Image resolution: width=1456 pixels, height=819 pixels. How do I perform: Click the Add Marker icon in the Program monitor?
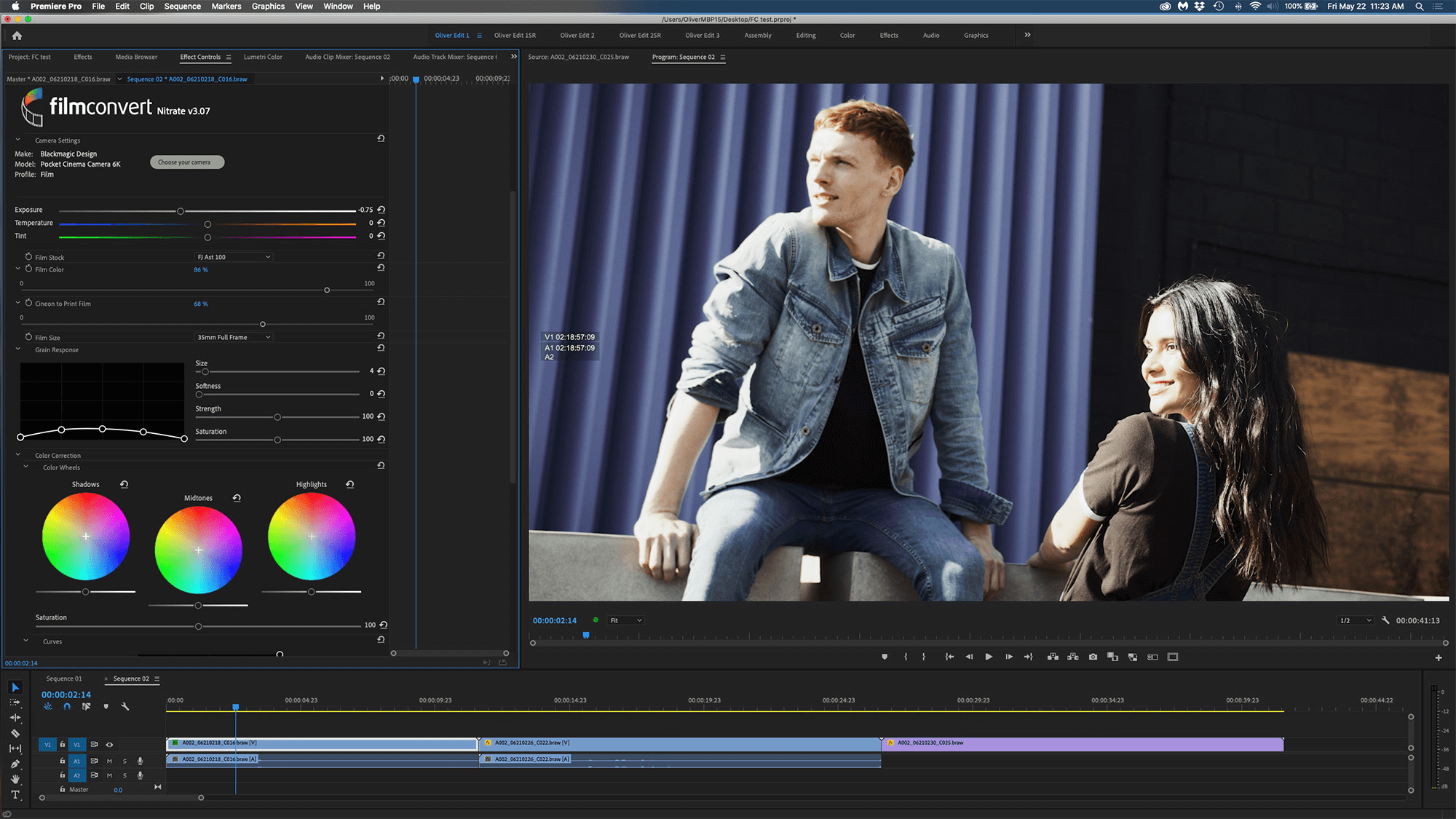885,657
